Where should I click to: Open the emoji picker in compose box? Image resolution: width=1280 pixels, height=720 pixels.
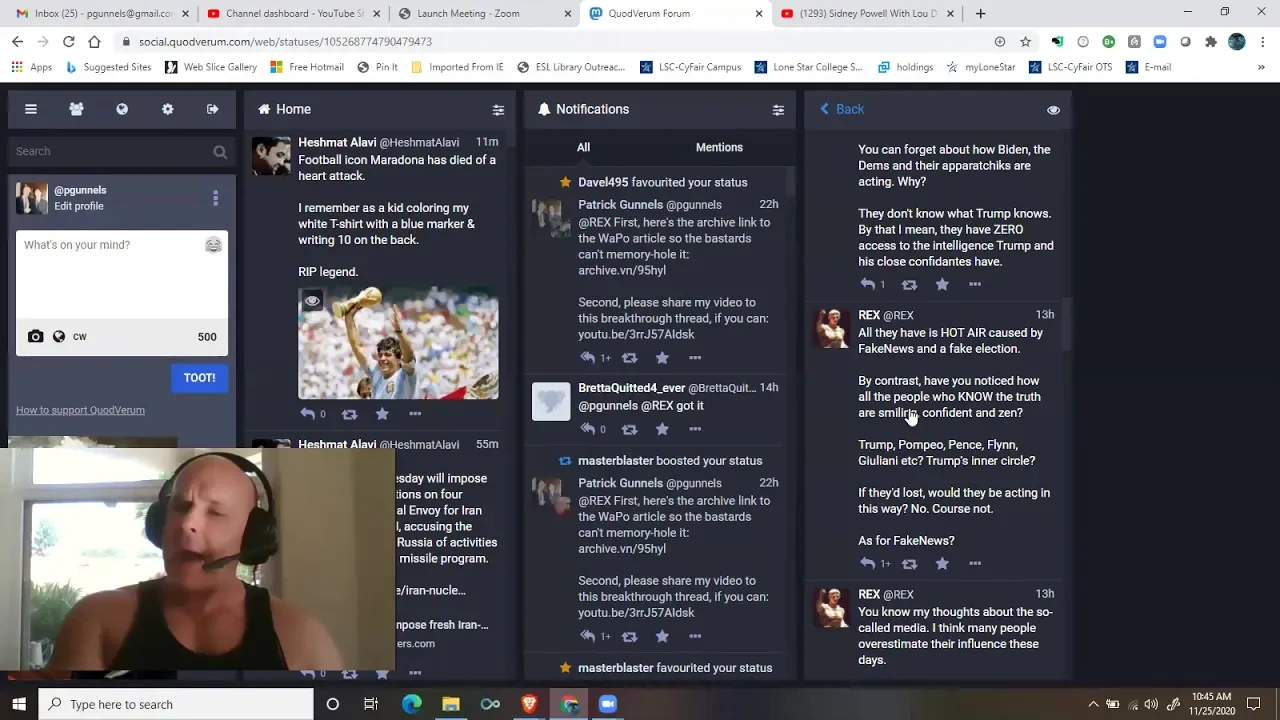click(213, 245)
